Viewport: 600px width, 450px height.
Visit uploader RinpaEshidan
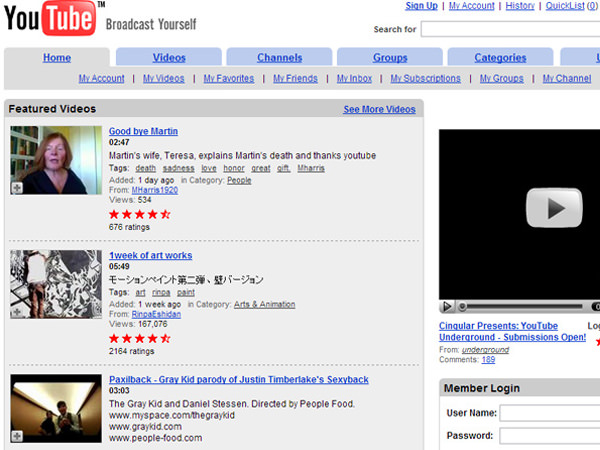point(156,314)
